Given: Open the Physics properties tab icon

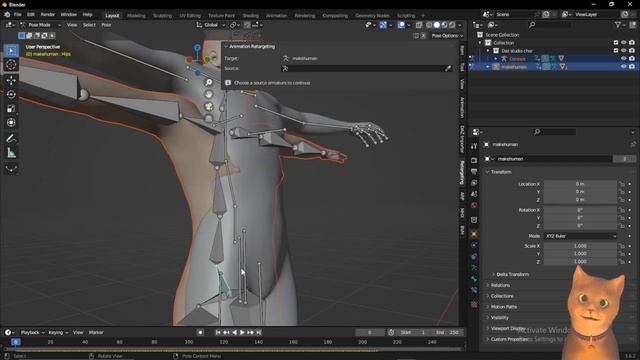Looking at the screenshot, I should [474, 245].
